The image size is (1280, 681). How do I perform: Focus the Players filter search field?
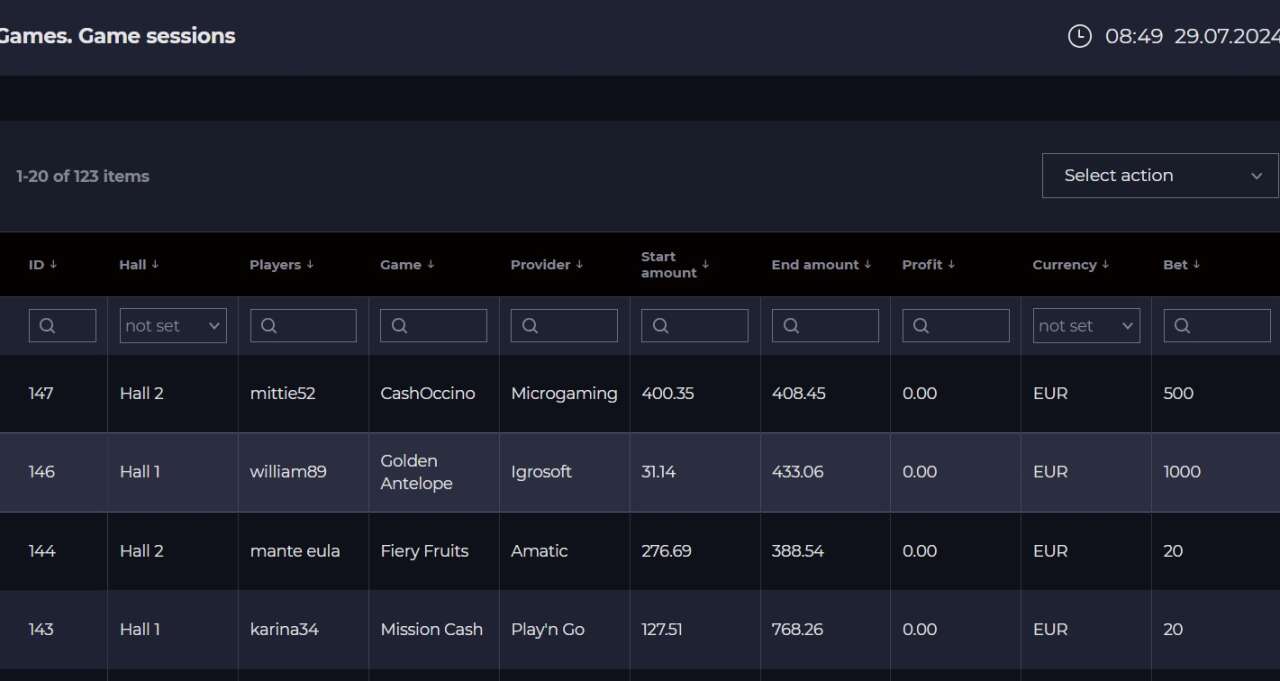coord(303,326)
